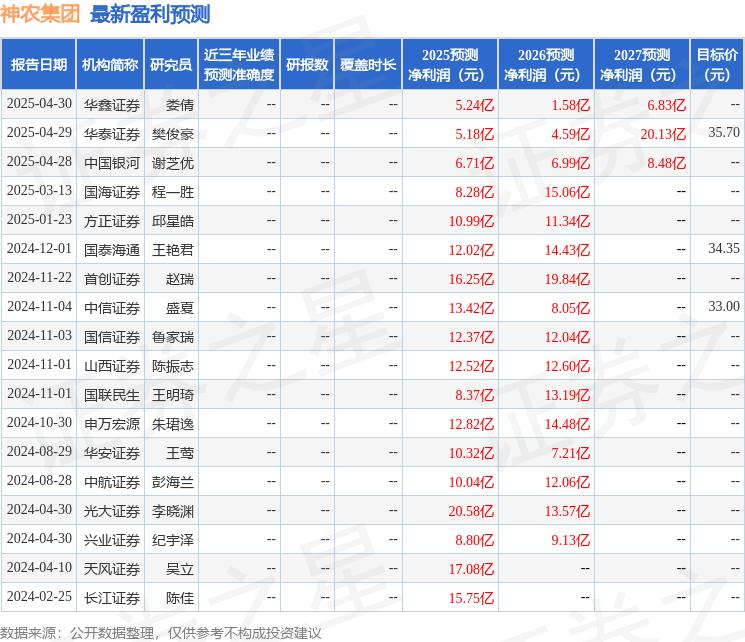Select 中信证券 institution cell
The height and width of the screenshot is (642, 745).
(112, 308)
